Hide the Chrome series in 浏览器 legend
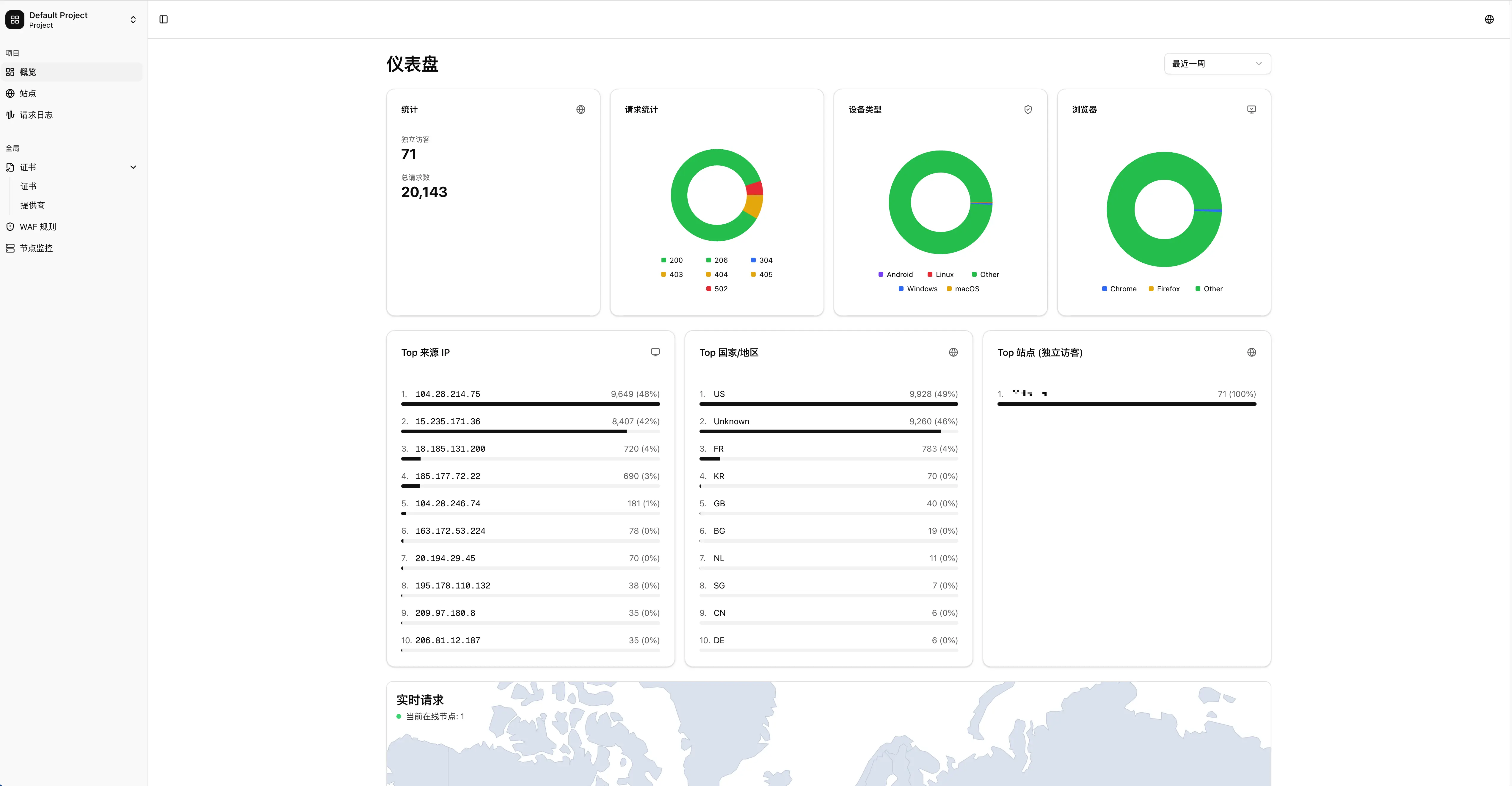The width and height of the screenshot is (1512, 786). pyautogui.click(x=1119, y=288)
